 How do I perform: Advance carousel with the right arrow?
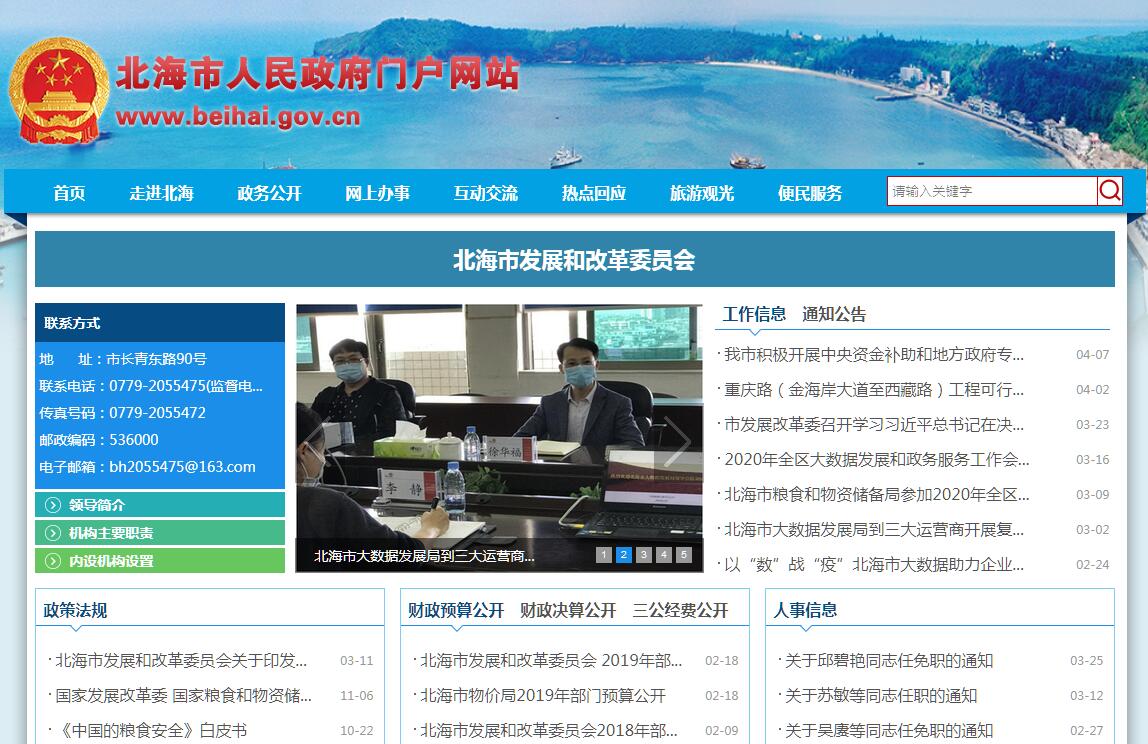click(677, 440)
